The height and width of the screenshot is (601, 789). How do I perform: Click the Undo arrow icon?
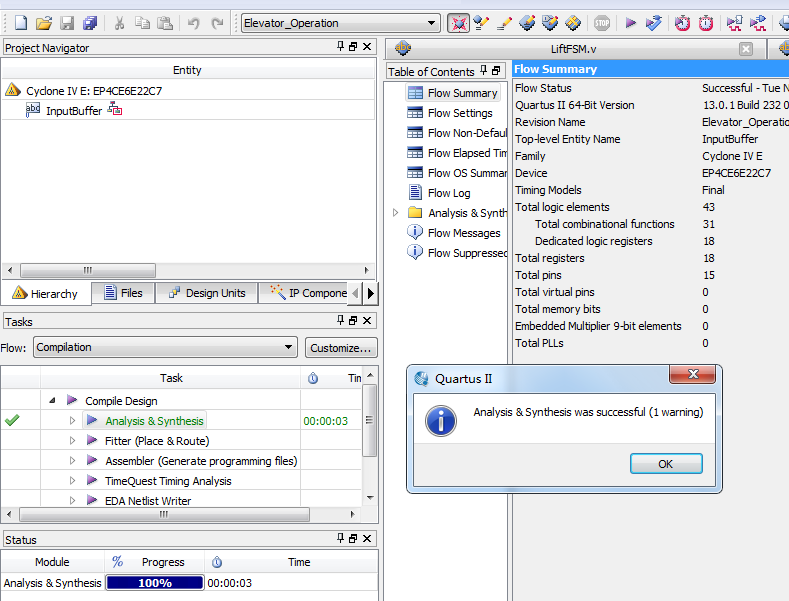194,23
